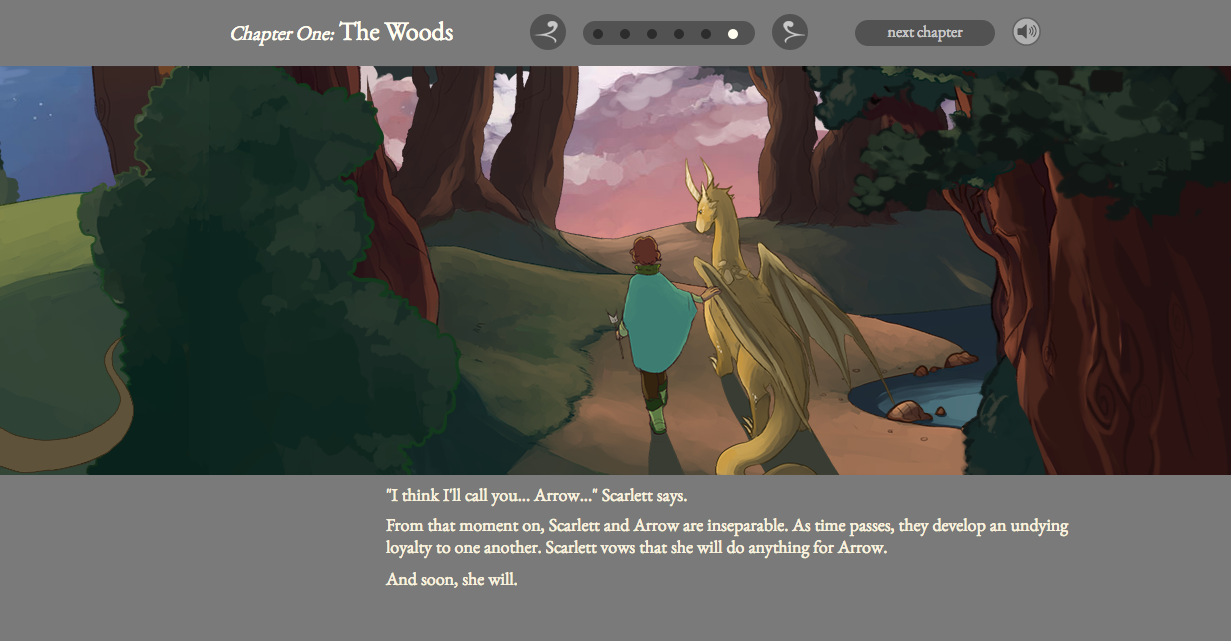Jump to the first page dot

tap(598, 34)
